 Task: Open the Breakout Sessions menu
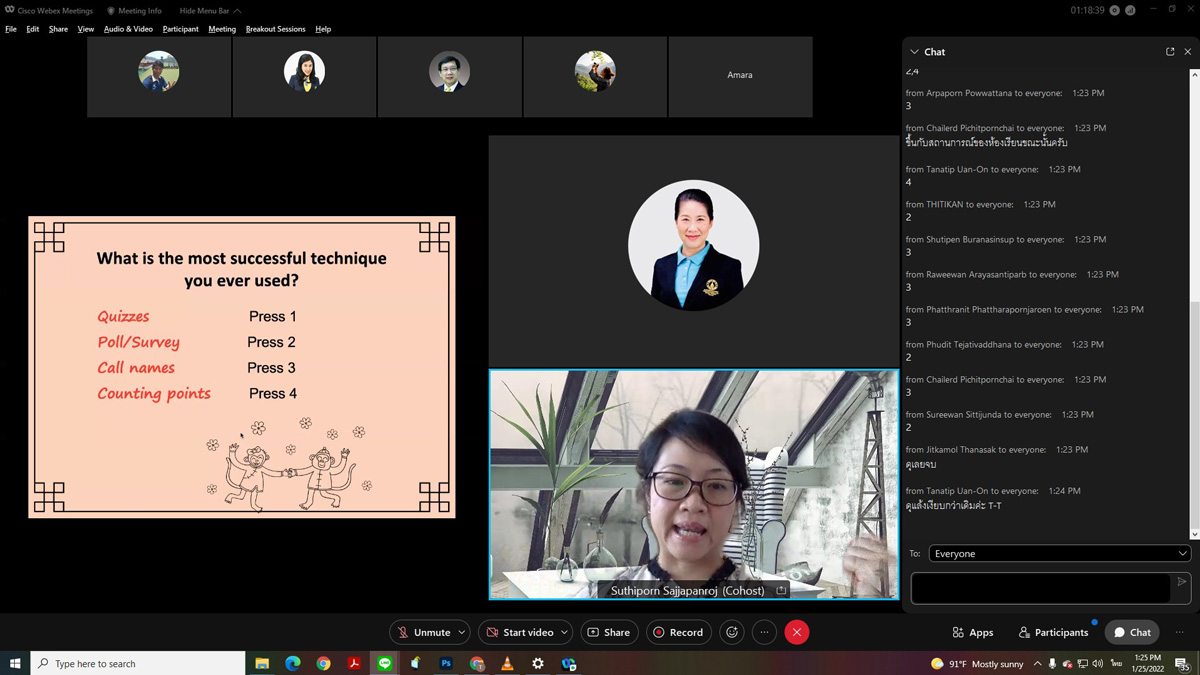[275, 29]
